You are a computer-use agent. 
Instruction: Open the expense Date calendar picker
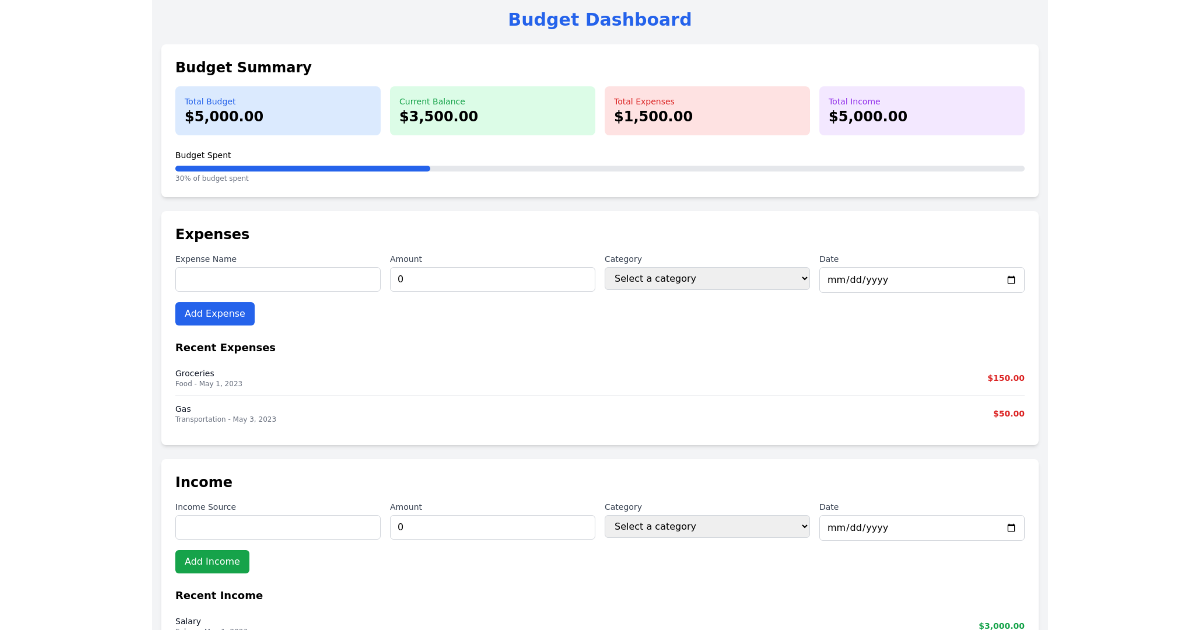(x=1012, y=279)
